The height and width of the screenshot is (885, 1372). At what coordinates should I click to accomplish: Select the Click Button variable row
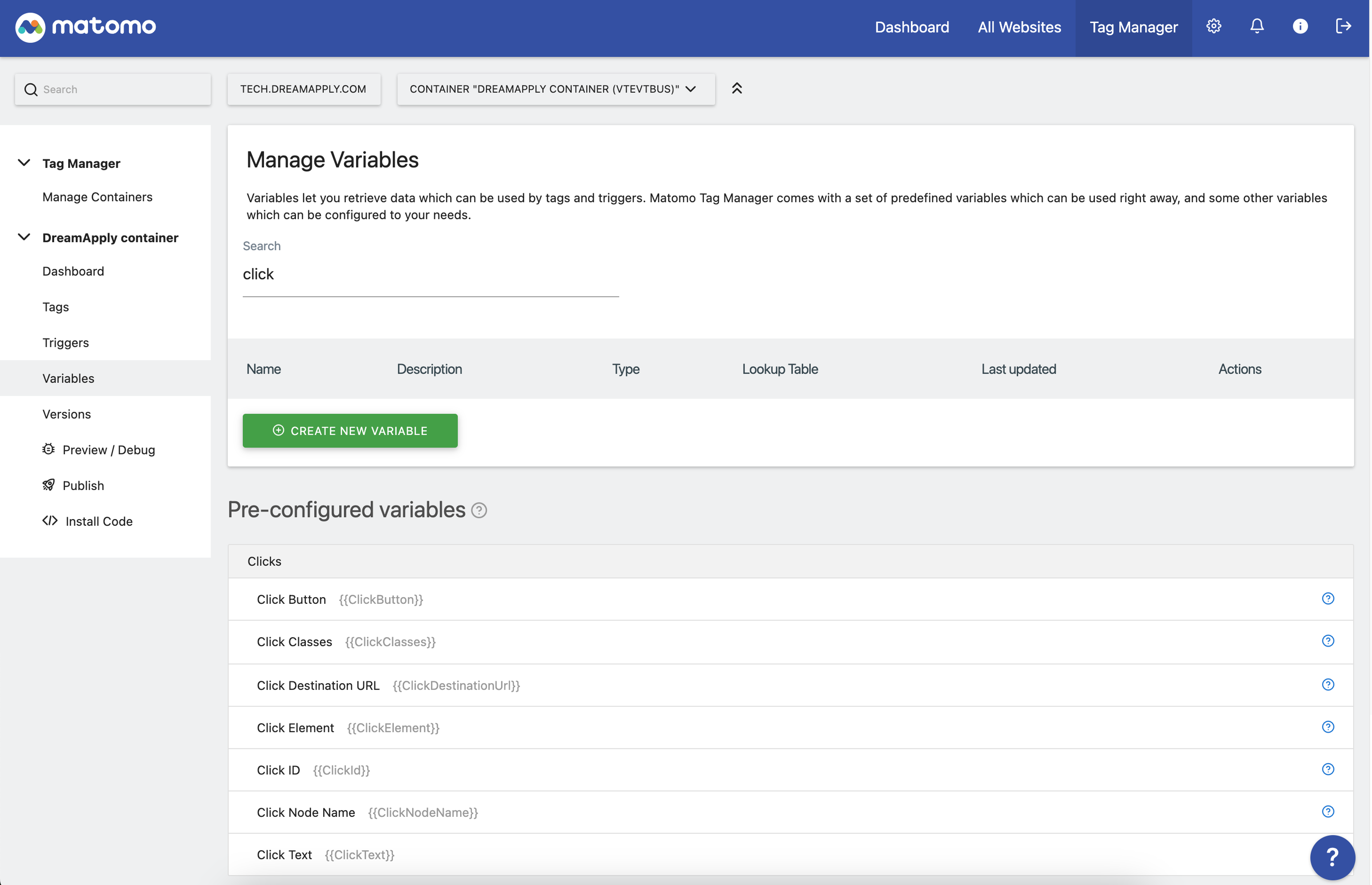[790, 600]
